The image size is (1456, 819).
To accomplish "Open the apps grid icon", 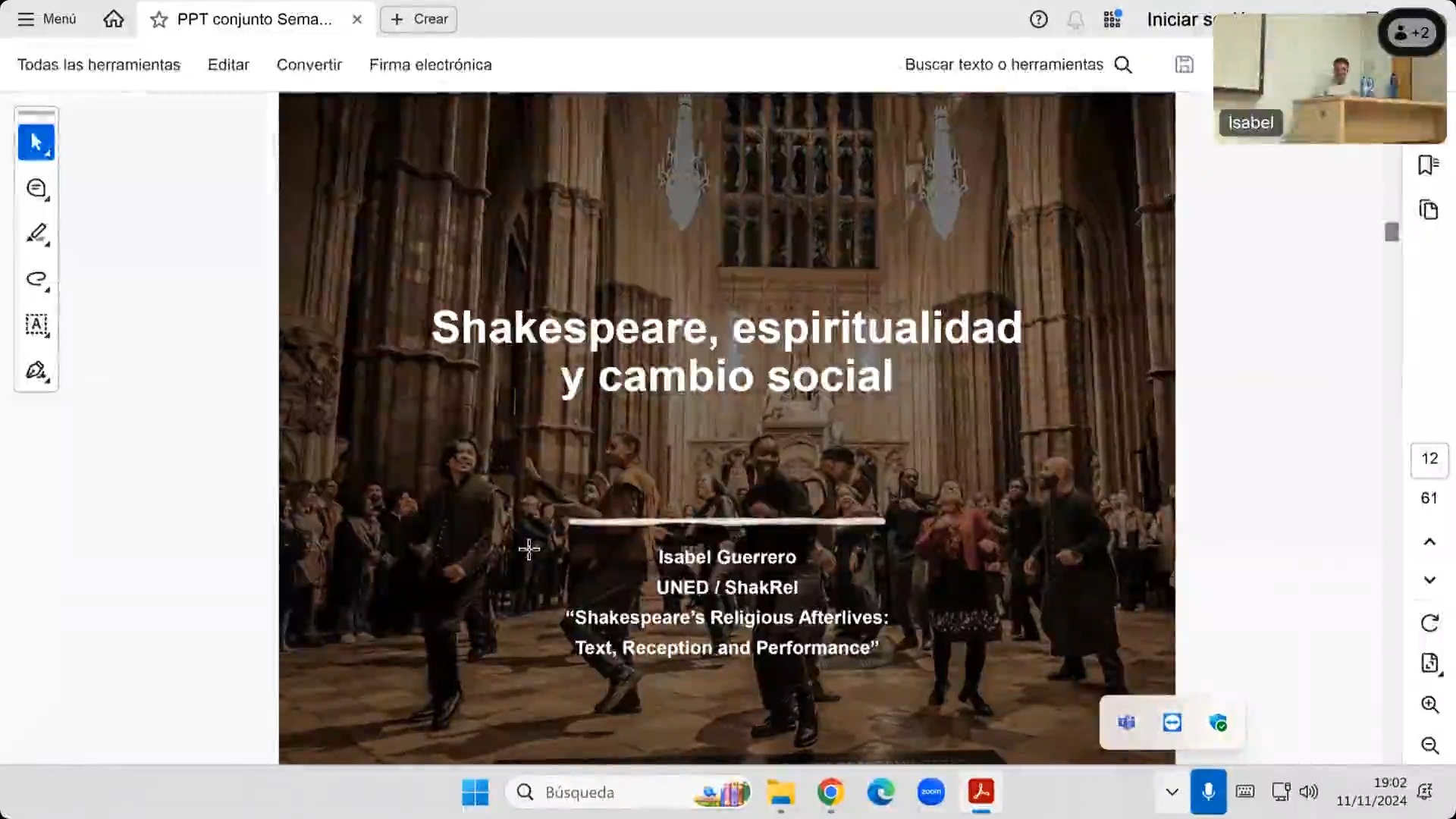I will [x=1112, y=19].
